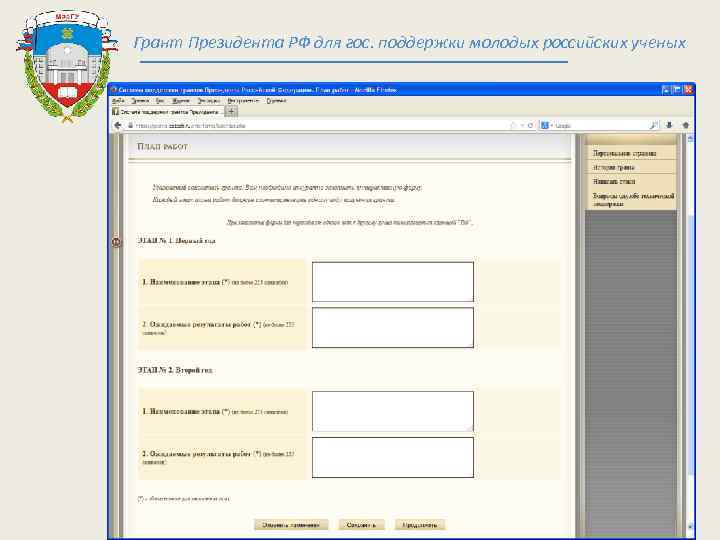Click the Сохранить button

click(361, 525)
